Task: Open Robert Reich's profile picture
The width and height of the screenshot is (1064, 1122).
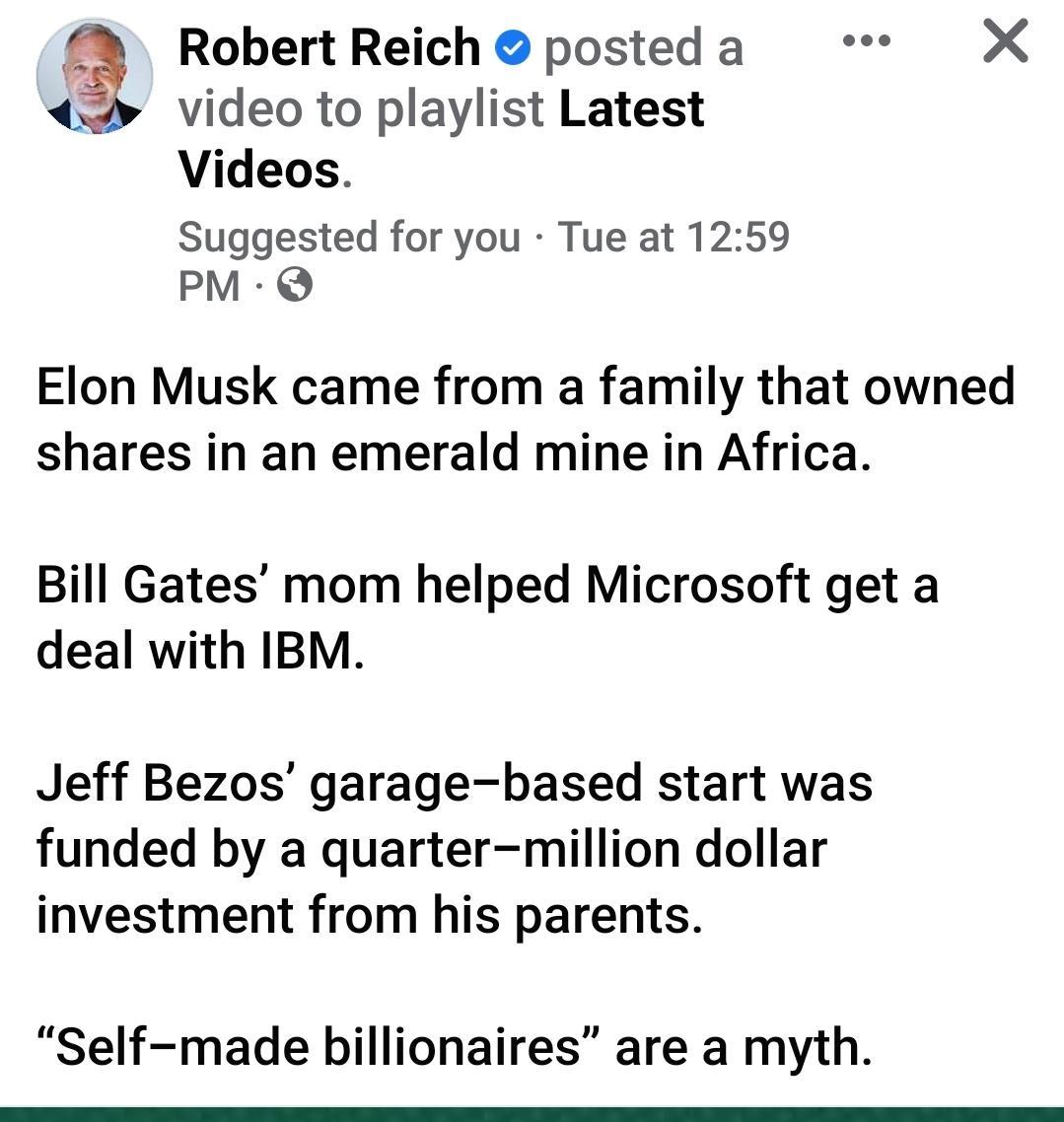Action: (x=97, y=74)
